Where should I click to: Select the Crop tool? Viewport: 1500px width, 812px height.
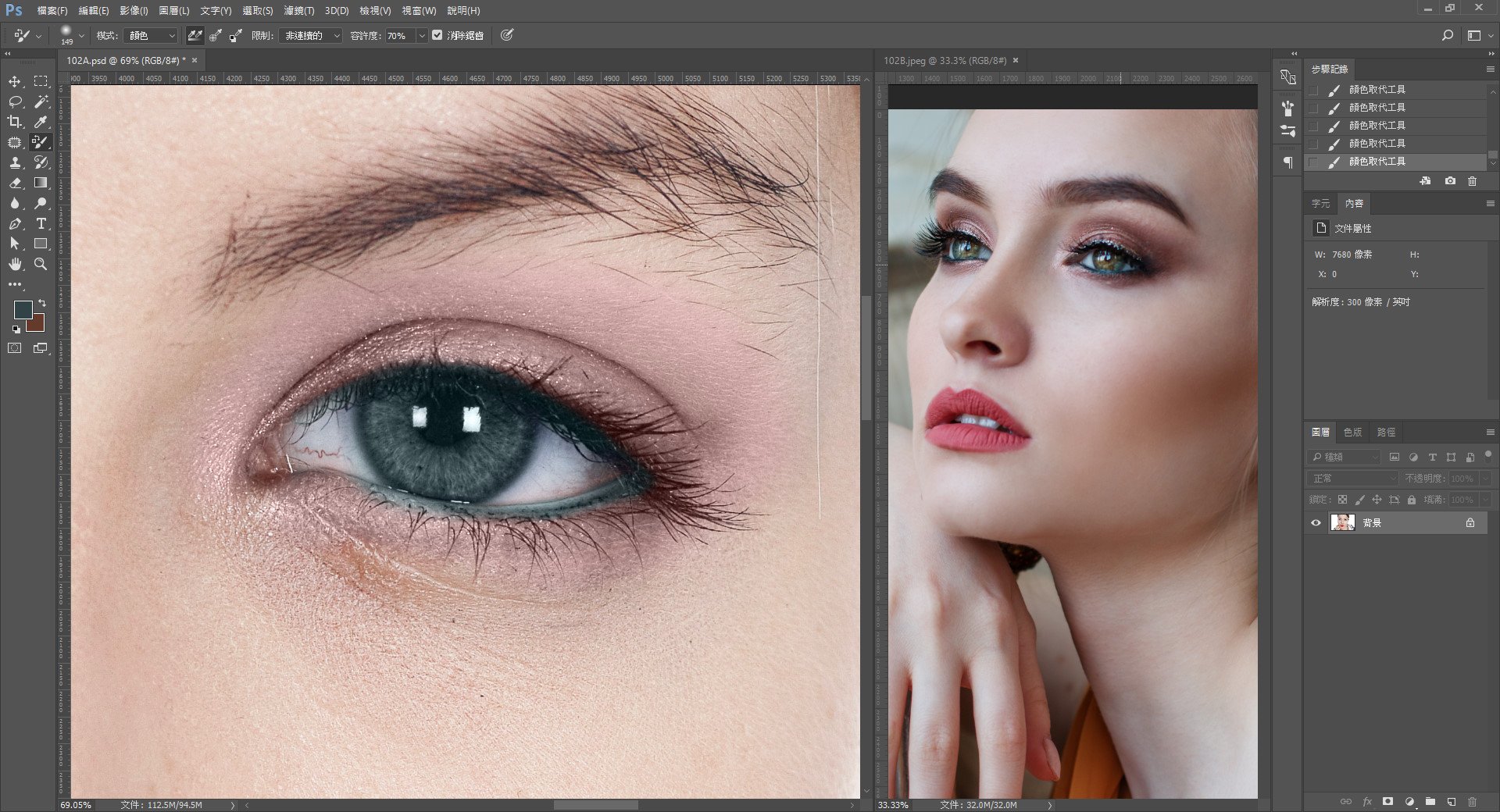15,122
